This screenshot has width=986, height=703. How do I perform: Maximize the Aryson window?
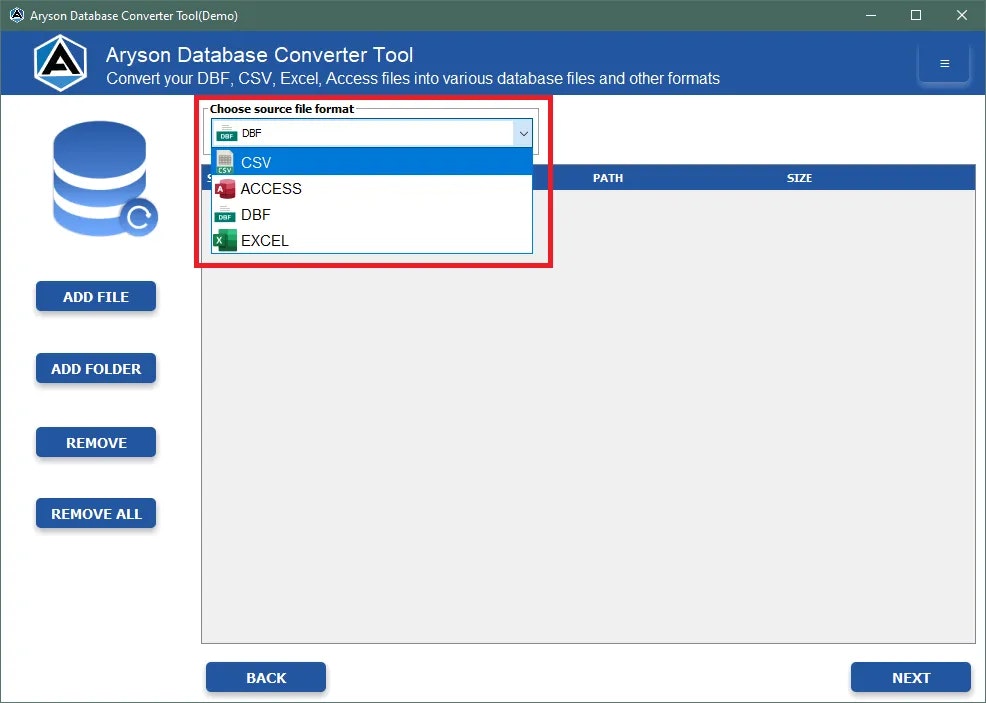pos(916,15)
